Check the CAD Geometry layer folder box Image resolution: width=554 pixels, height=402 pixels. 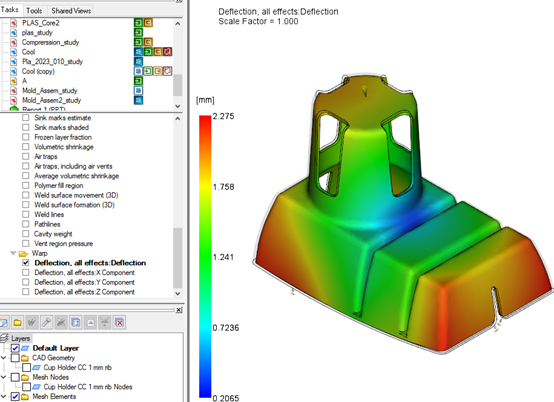15,358
